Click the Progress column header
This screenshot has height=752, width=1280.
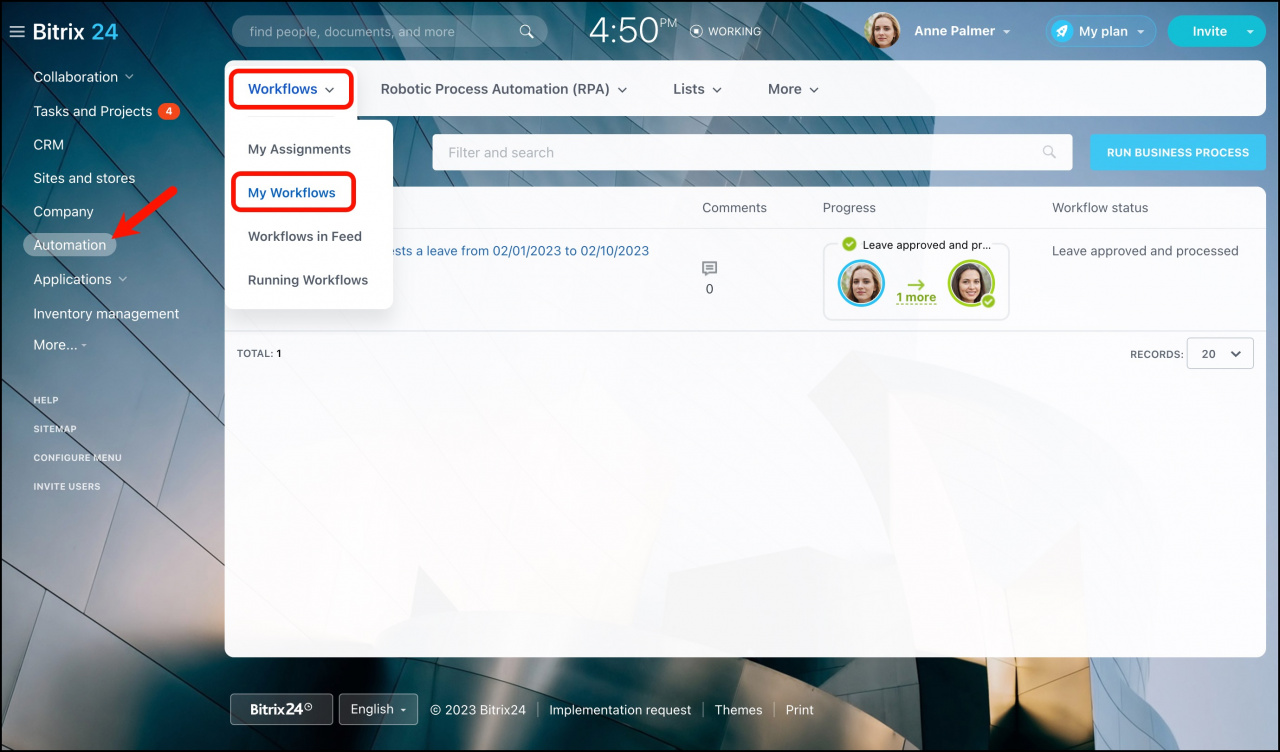[849, 208]
